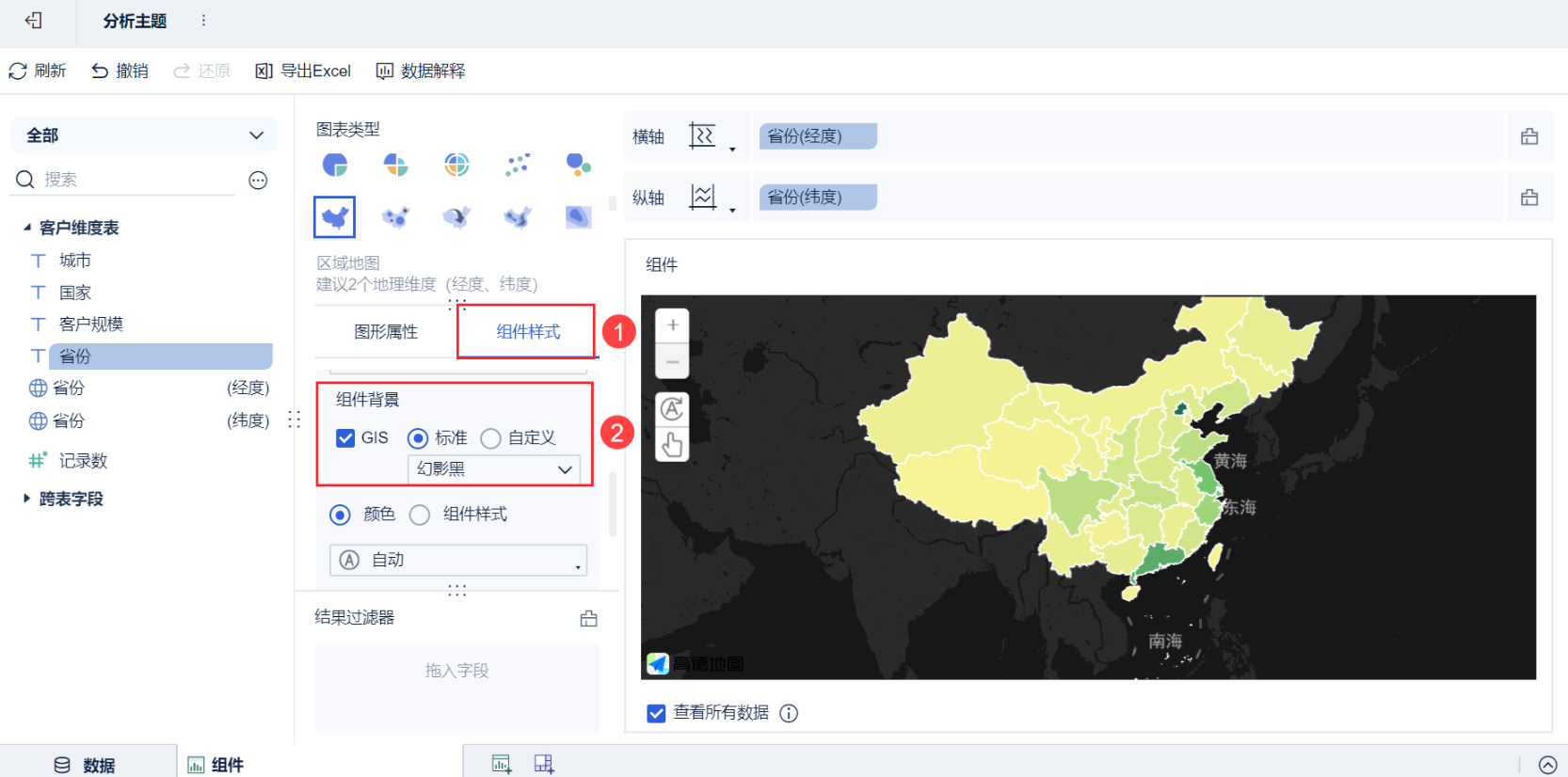Click the info icon next to 查看所有数据

pyautogui.click(x=789, y=713)
